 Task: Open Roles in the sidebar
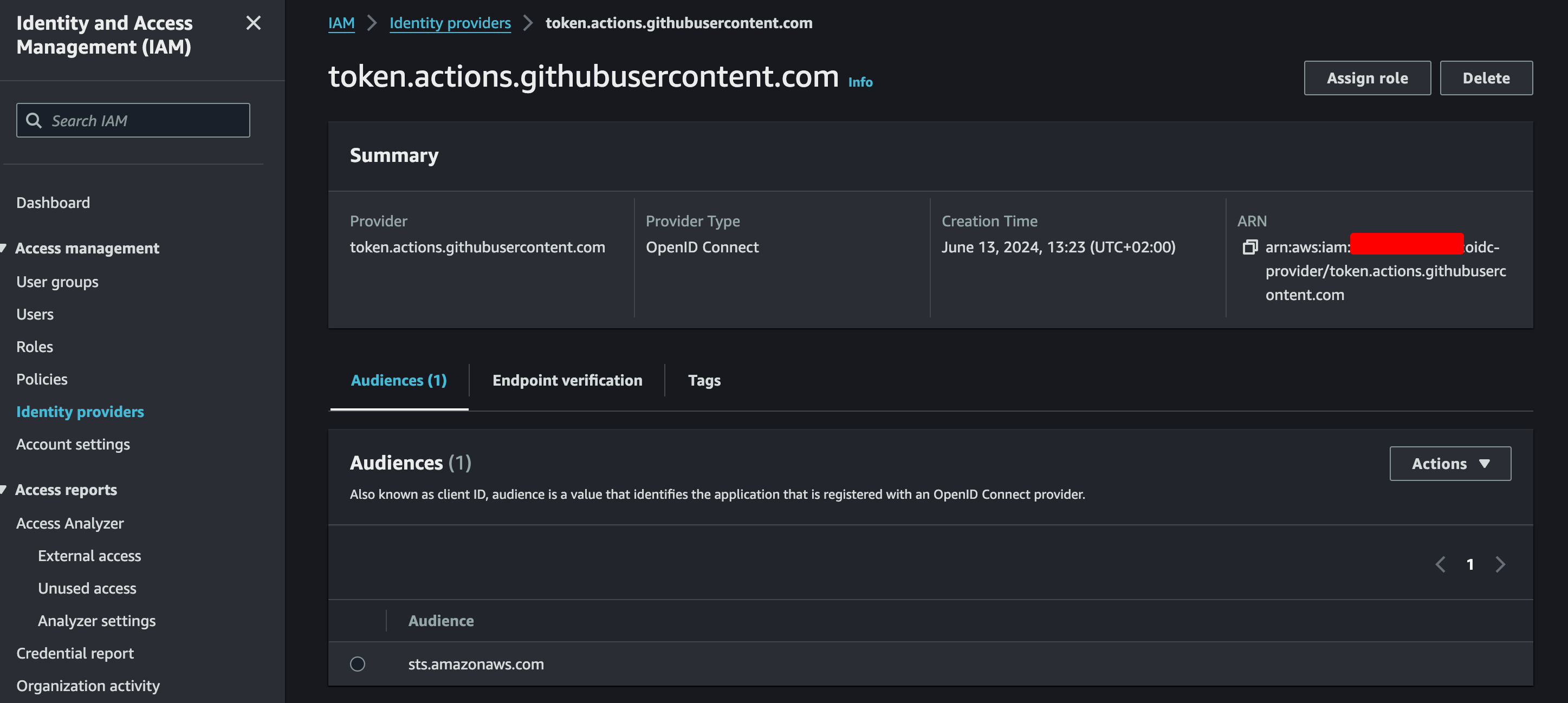coord(35,347)
